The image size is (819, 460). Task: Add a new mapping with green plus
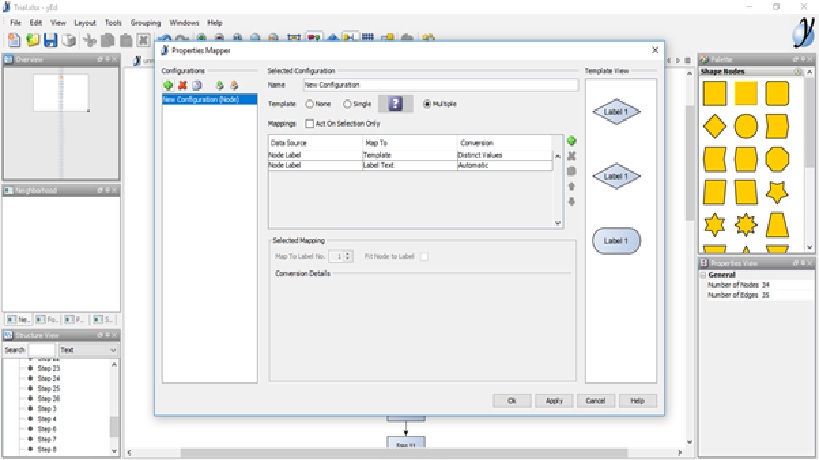click(571, 140)
